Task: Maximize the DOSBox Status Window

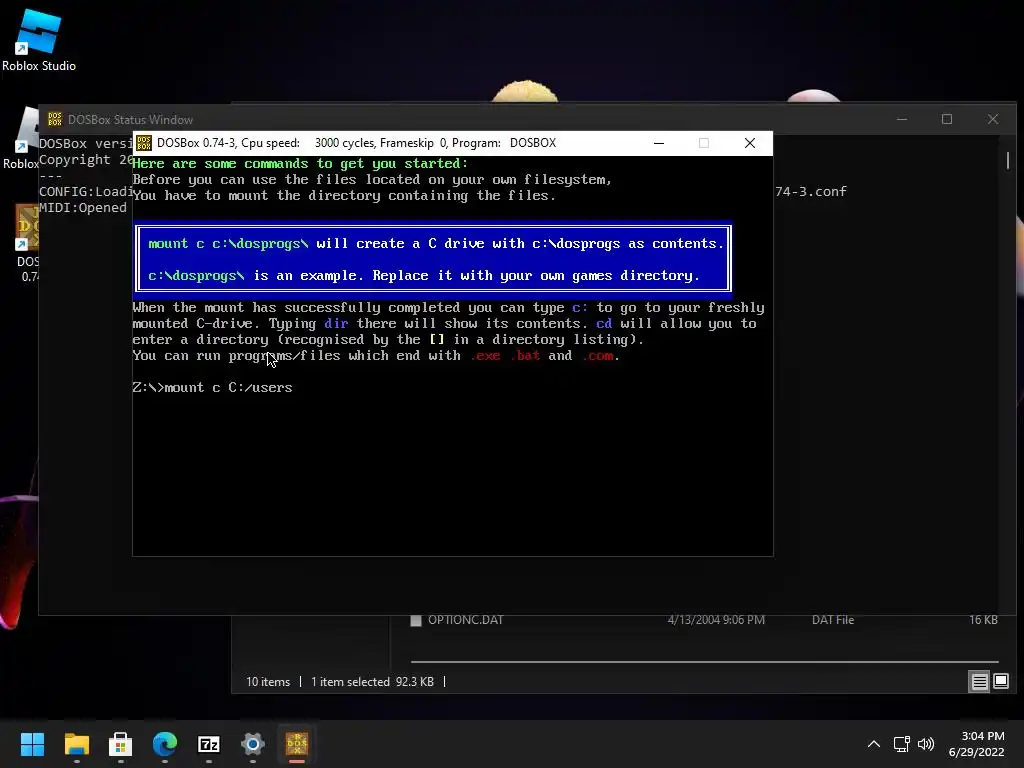Action: click(947, 119)
